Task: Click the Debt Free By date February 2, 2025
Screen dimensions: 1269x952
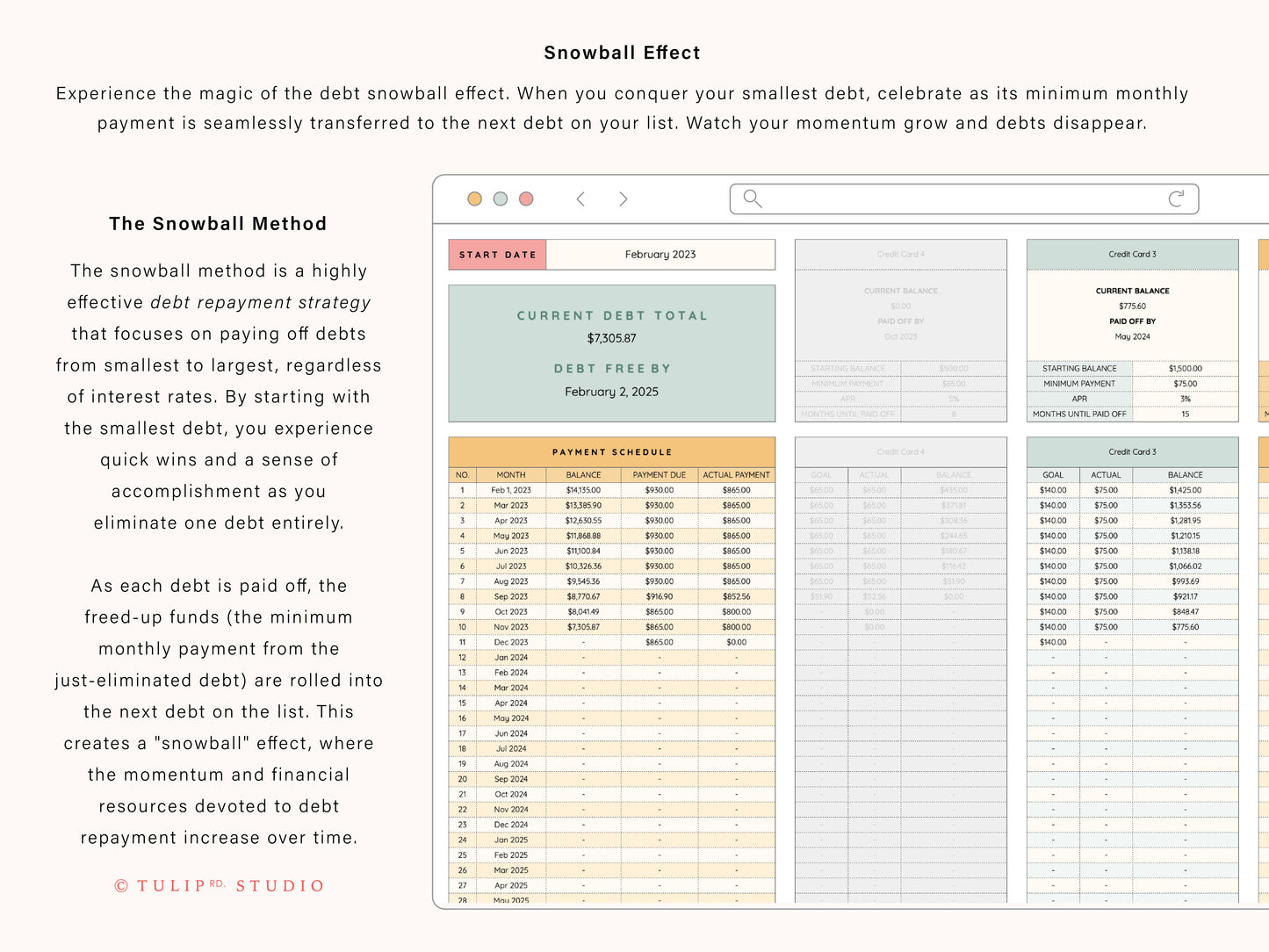Action: (x=611, y=392)
